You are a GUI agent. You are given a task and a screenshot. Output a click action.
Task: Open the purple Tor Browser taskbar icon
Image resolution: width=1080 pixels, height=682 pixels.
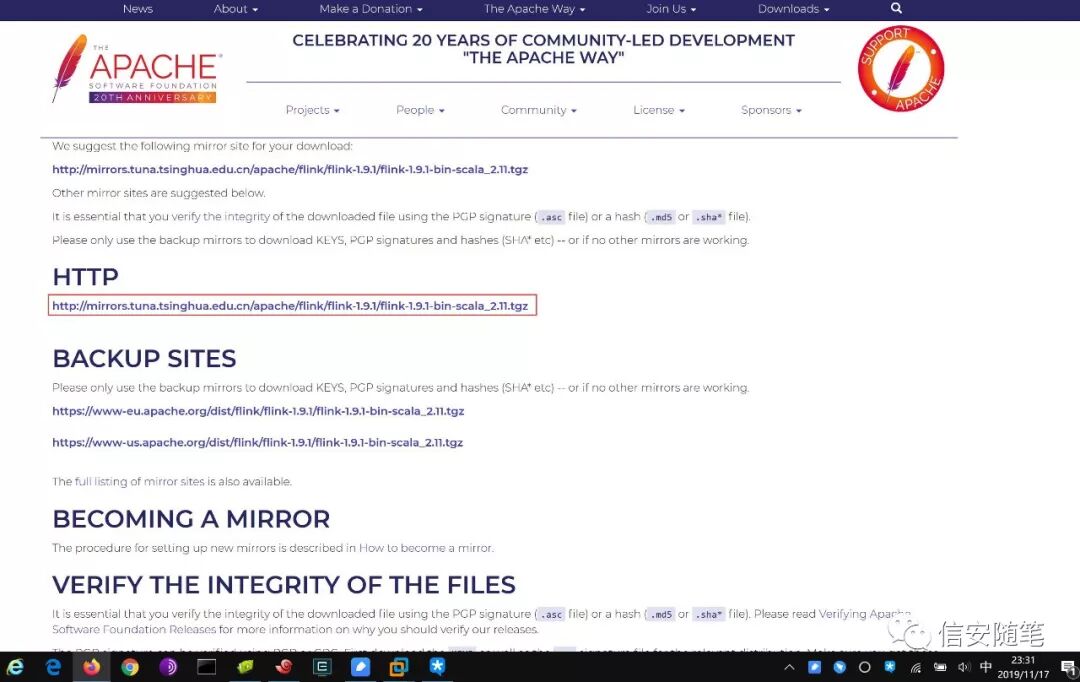pyautogui.click(x=168, y=667)
